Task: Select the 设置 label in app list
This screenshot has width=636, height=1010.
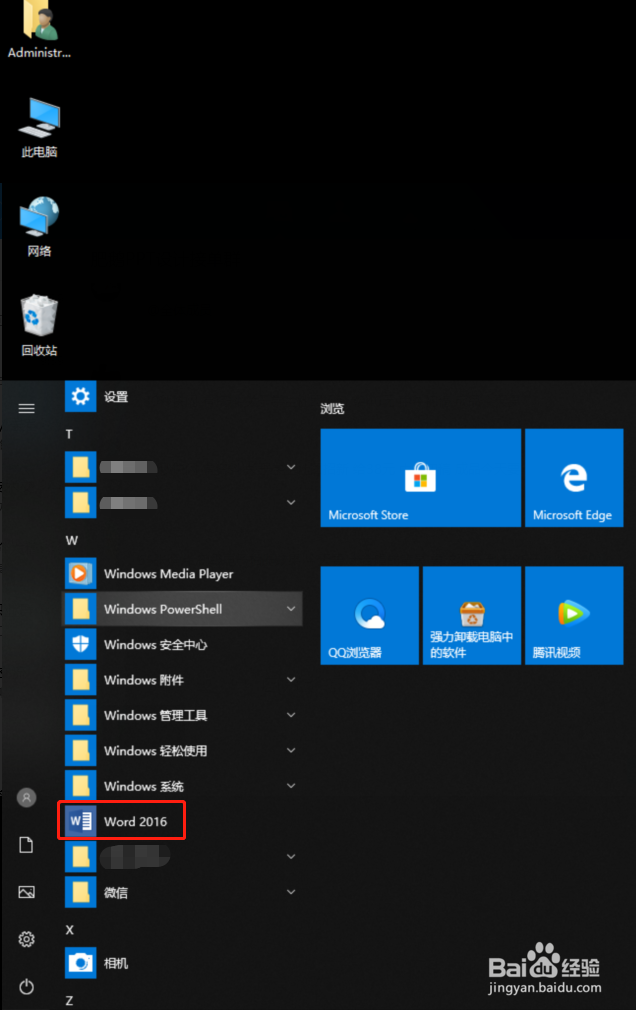Action: (x=116, y=397)
